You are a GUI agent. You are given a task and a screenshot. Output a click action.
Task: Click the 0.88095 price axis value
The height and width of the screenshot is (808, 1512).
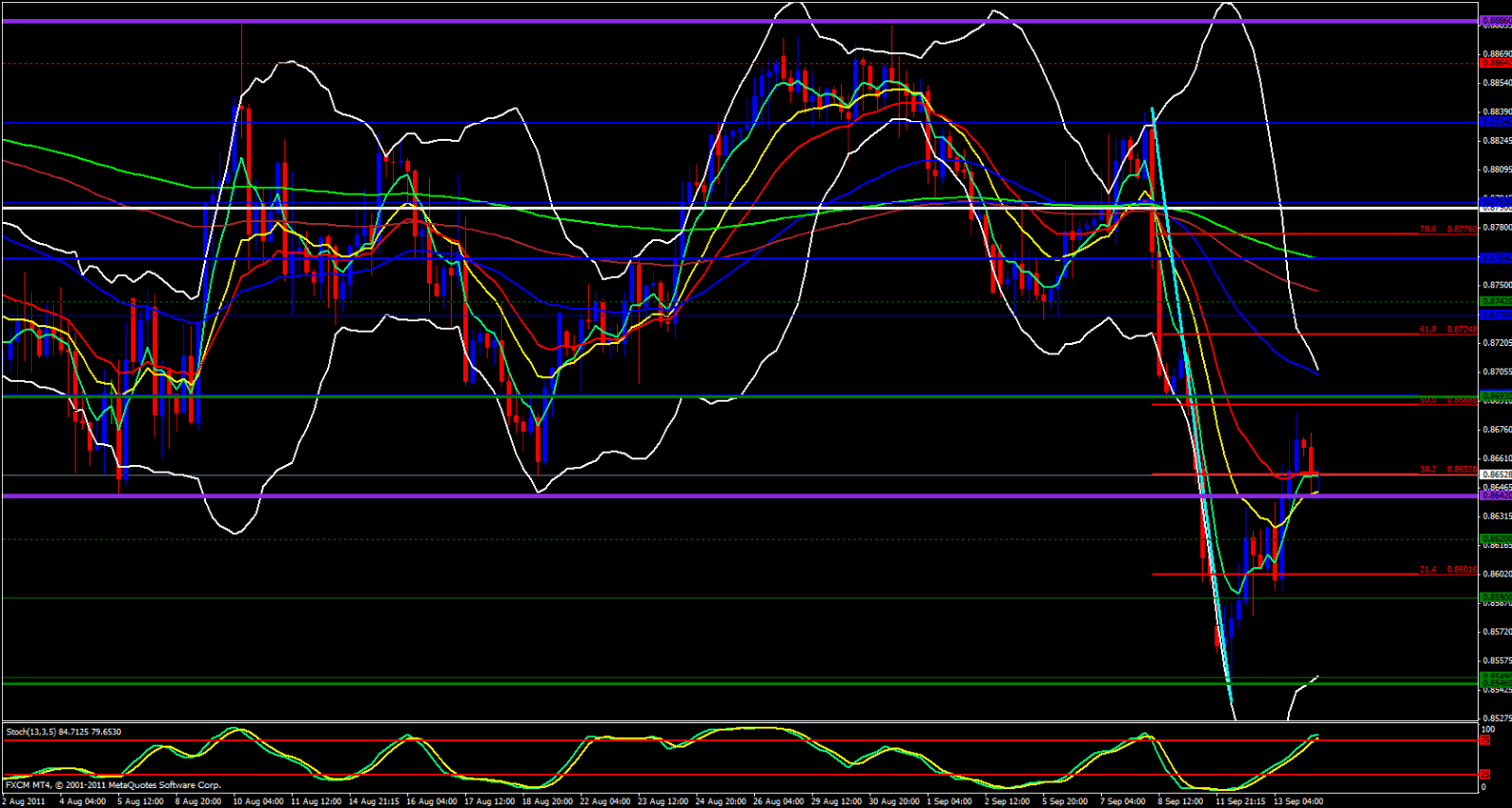point(1497,170)
